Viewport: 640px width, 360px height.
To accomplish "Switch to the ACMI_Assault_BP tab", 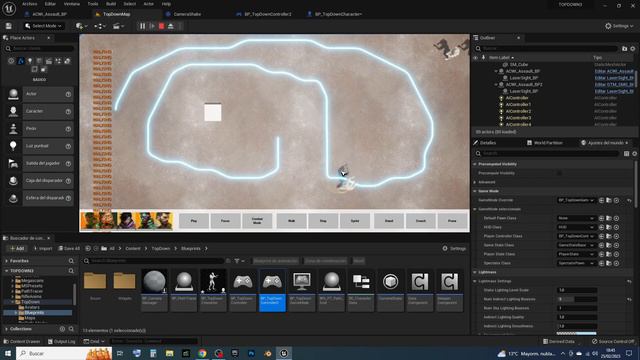I will tap(49, 14).
